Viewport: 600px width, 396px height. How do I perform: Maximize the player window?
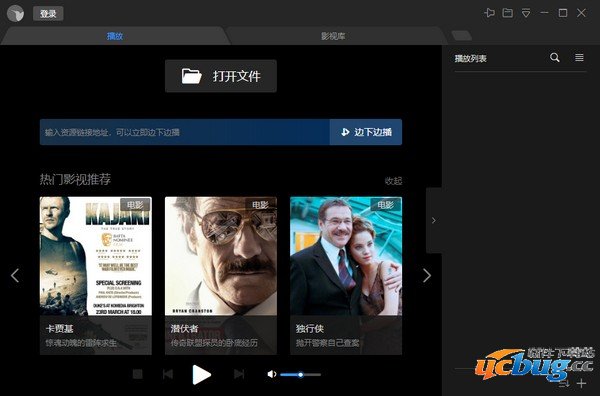coord(563,13)
